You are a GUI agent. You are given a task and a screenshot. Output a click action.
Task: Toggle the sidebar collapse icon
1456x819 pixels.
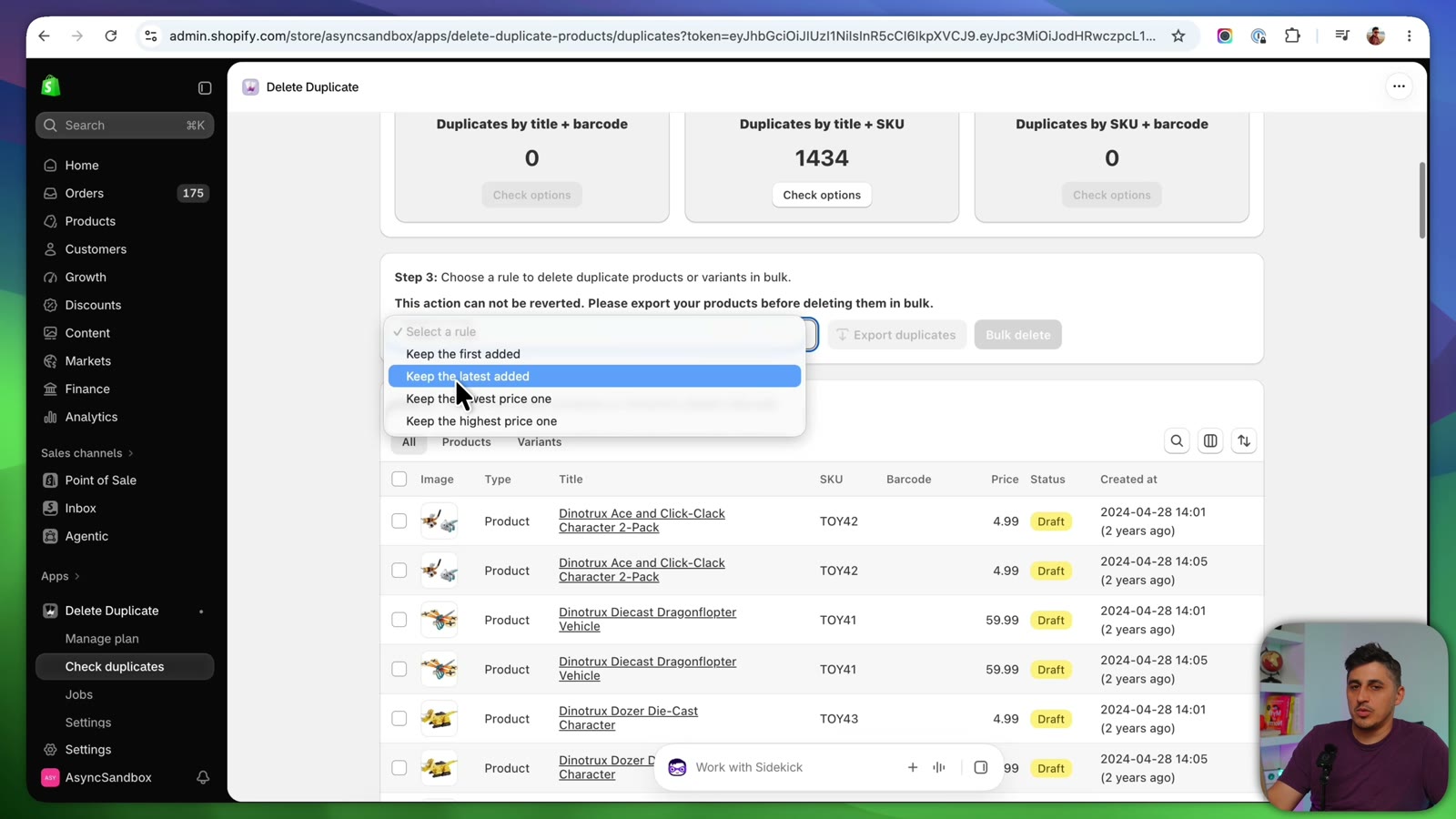click(x=205, y=88)
